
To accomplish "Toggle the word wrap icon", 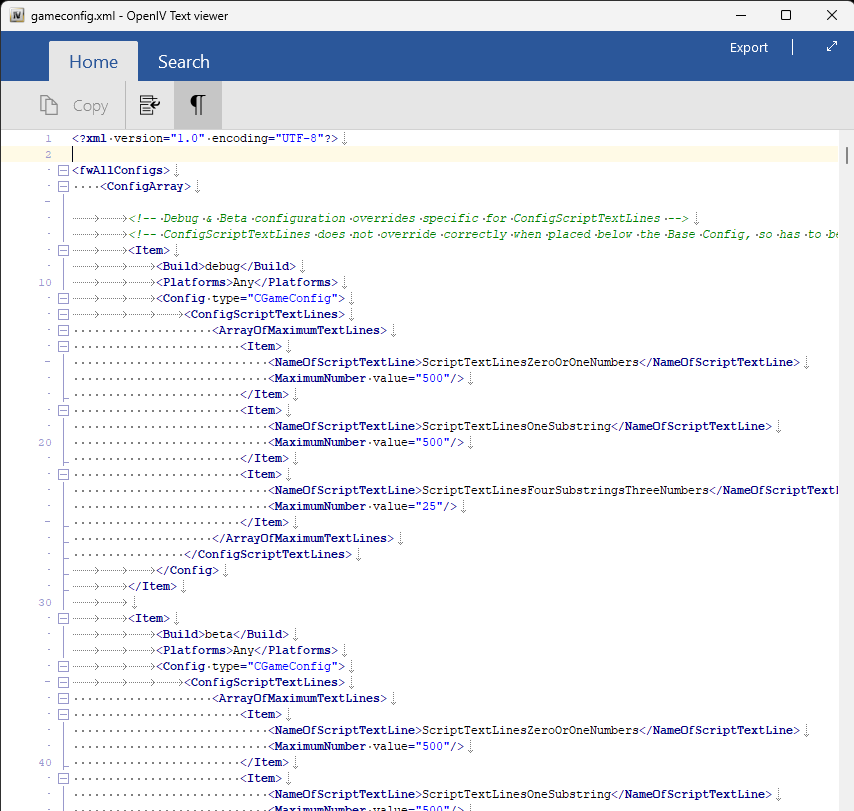I will [149, 105].
